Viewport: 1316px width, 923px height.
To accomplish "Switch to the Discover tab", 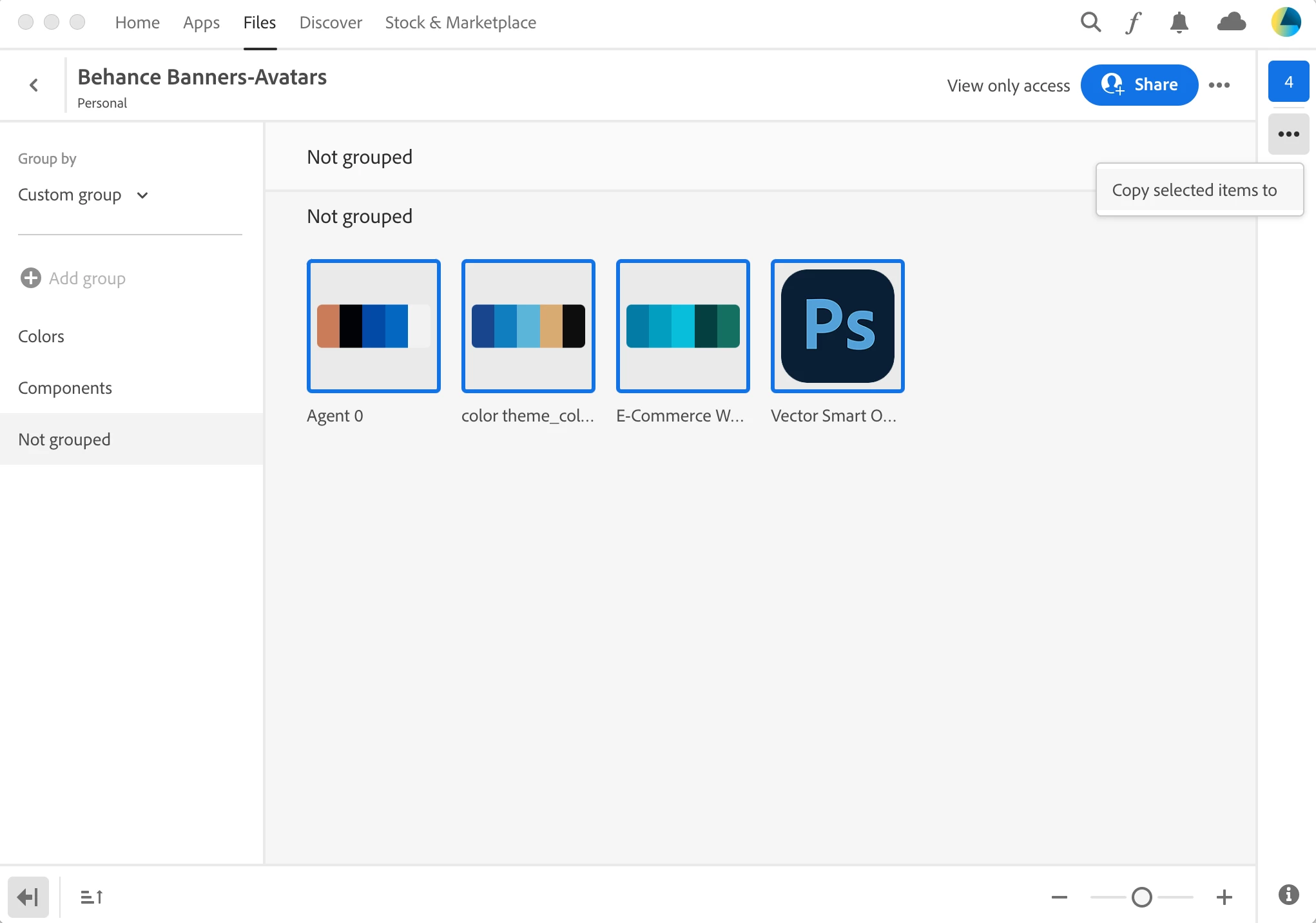I will [331, 23].
